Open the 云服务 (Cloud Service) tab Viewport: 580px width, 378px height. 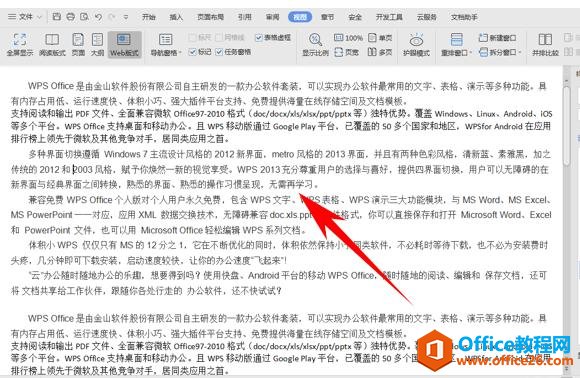[x=426, y=17]
